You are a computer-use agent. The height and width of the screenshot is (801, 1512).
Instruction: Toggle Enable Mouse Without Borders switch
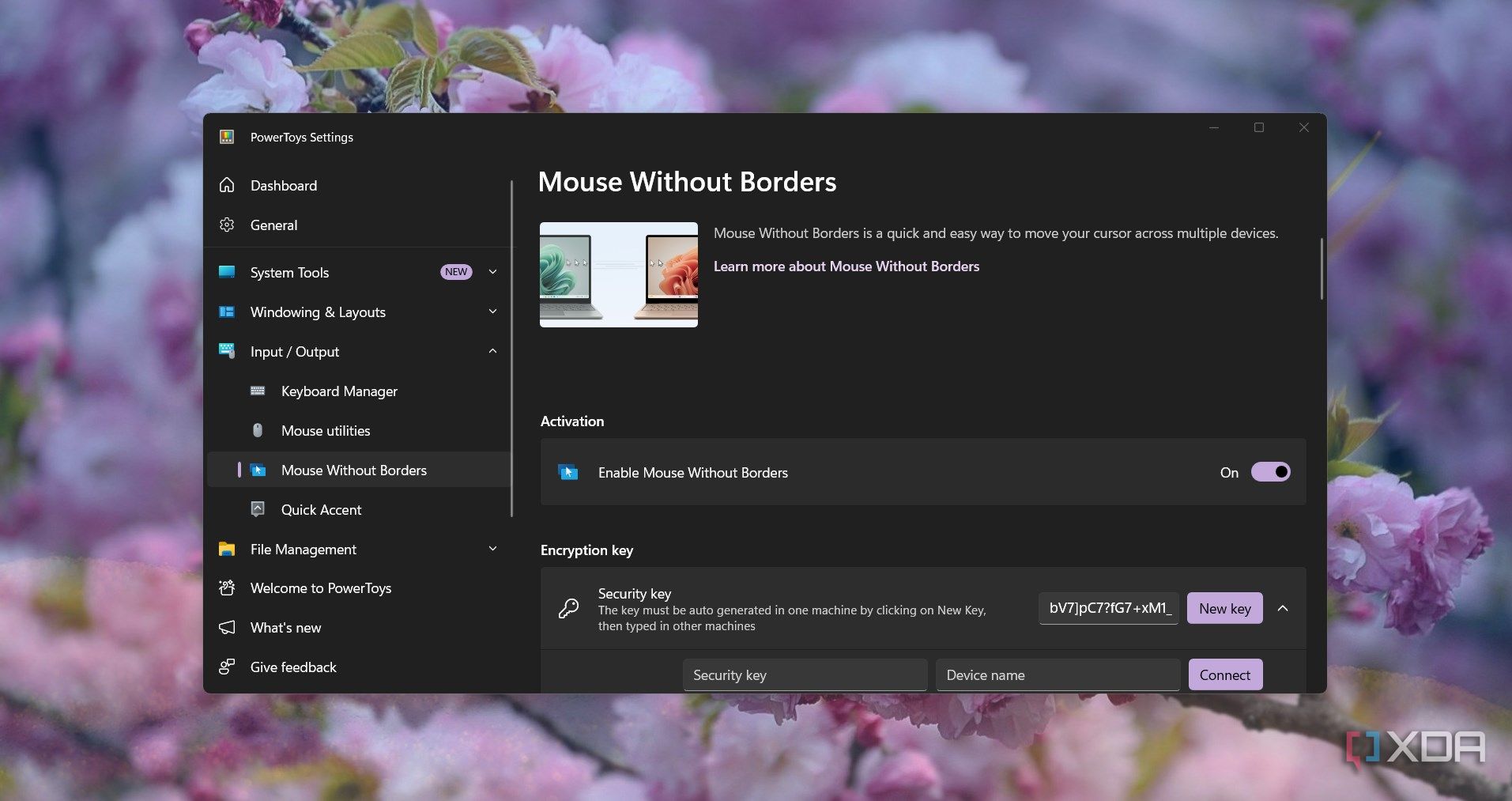point(1271,472)
